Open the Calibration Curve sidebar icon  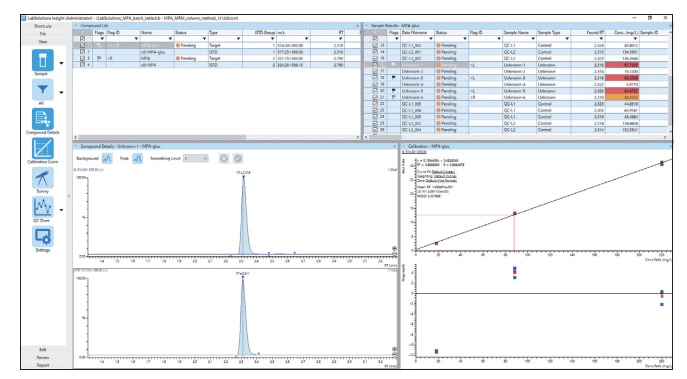point(42,148)
